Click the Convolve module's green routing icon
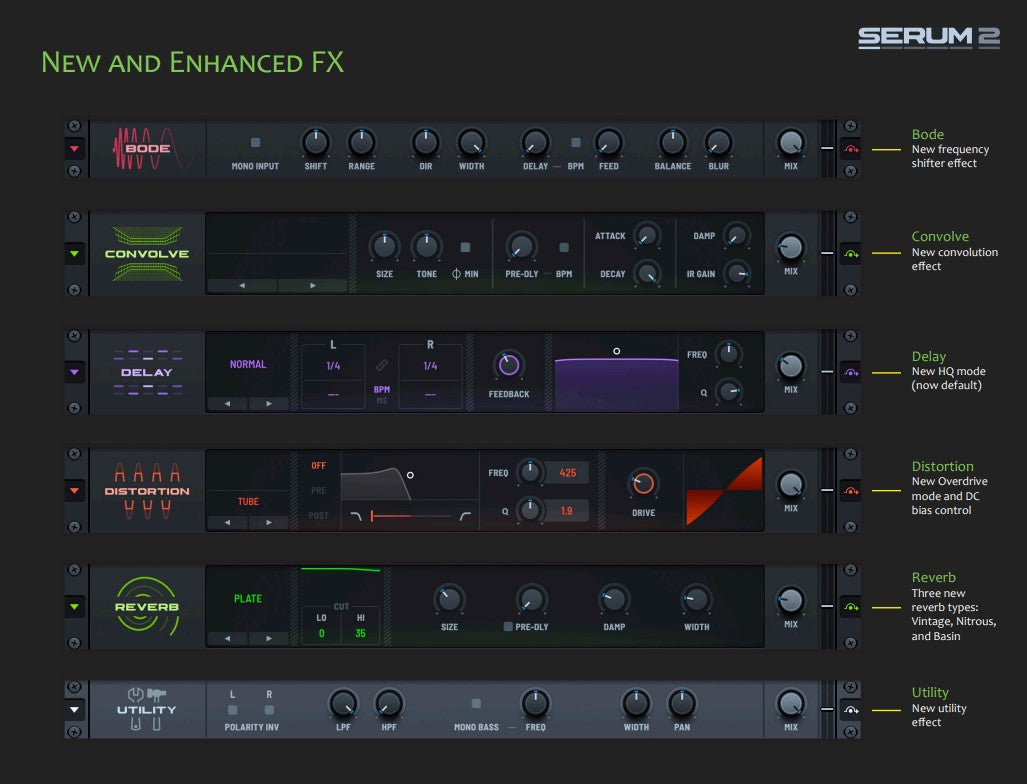 click(x=851, y=253)
